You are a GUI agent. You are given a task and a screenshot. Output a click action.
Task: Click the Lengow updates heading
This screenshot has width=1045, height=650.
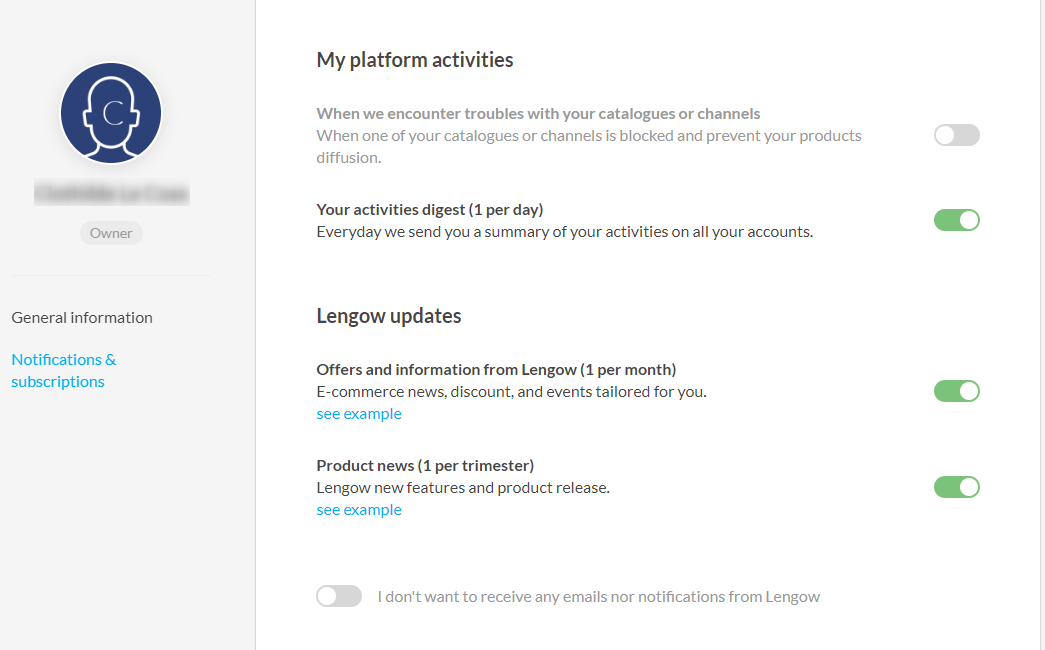[389, 316]
